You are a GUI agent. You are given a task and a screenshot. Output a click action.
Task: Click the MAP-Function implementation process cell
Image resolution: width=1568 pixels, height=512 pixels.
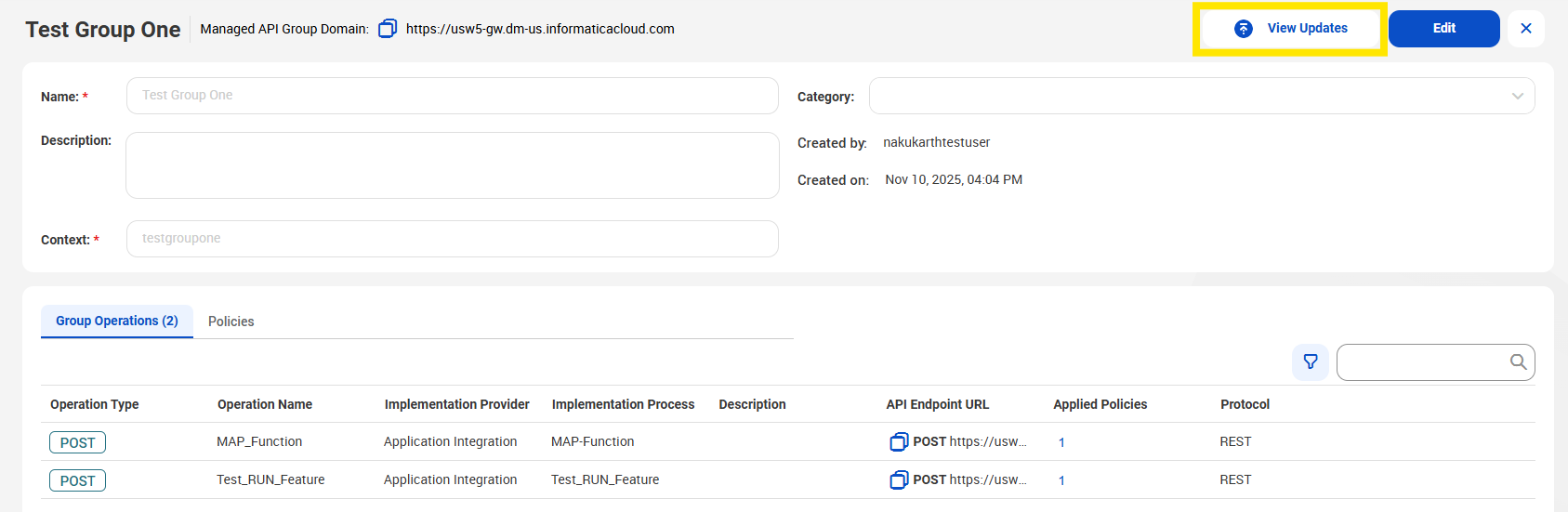[593, 442]
